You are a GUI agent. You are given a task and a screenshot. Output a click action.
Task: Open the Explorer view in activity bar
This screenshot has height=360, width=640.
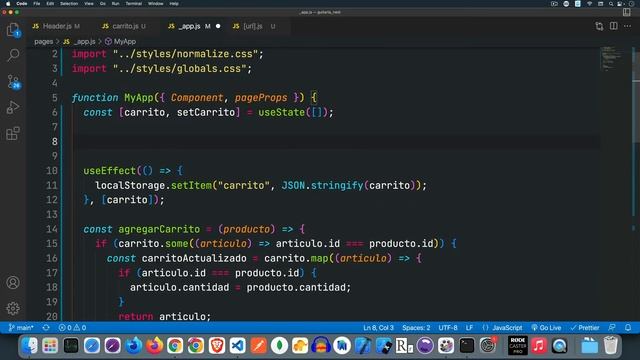click(13, 30)
